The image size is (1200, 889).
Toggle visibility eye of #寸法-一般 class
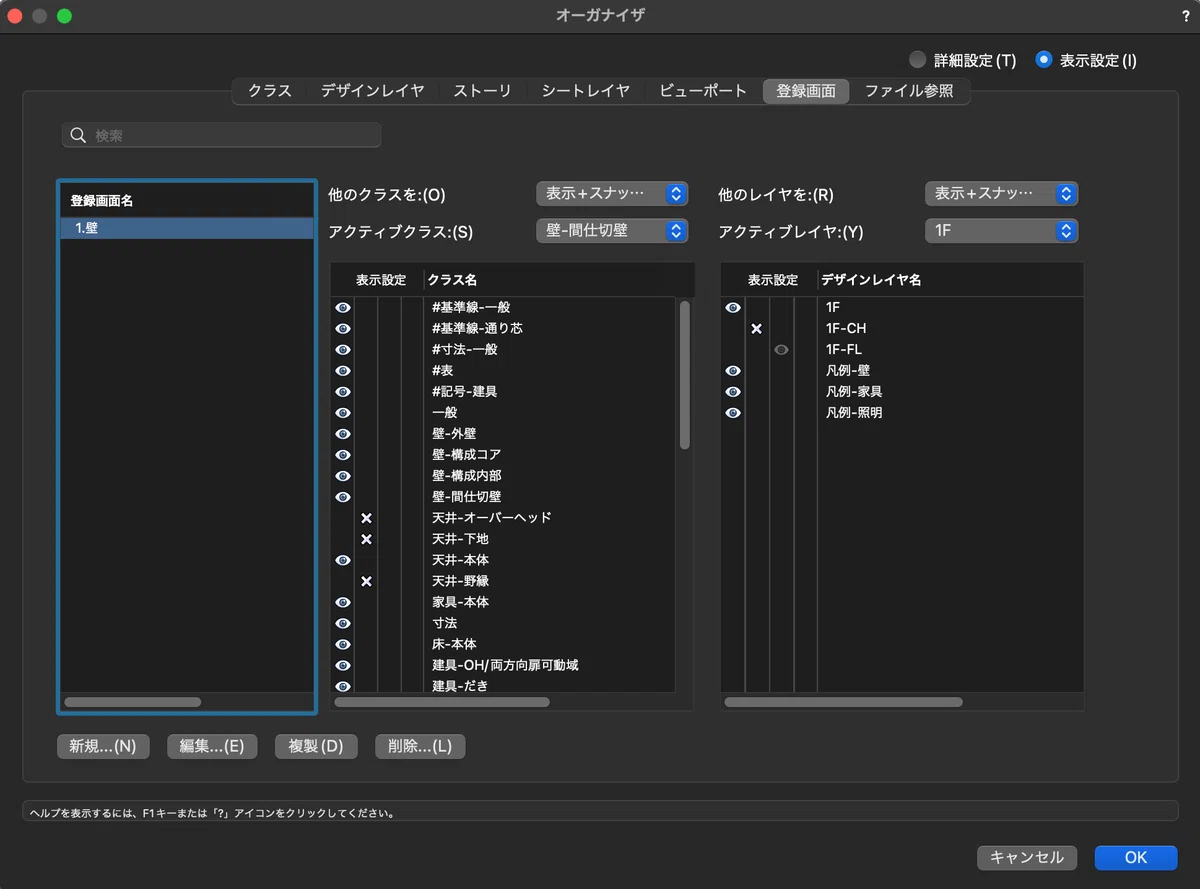click(x=343, y=349)
